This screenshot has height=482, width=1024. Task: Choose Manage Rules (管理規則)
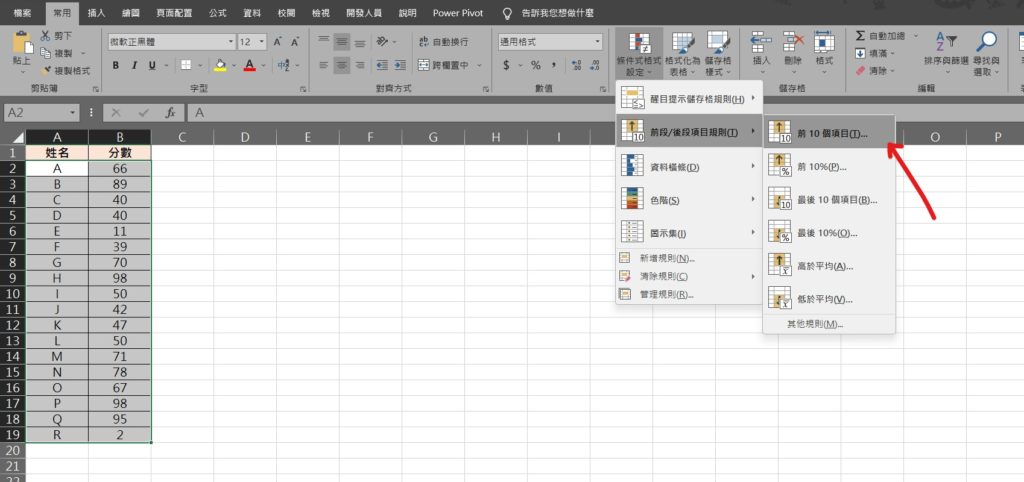tap(689, 295)
